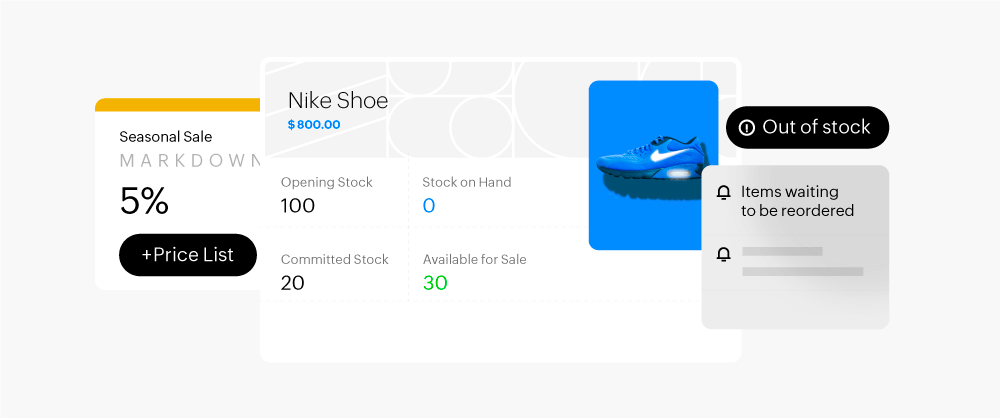This screenshot has width=1000, height=418.
Task: Click the second notification bell icon
Action: coord(724,255)
